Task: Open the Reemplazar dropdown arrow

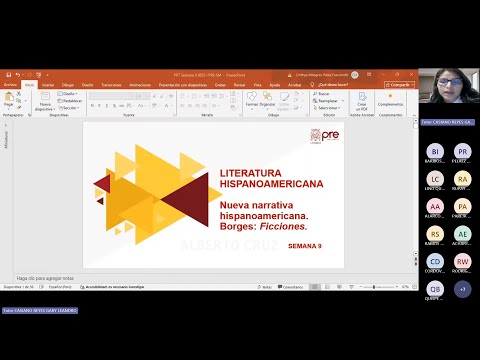Action: [x=343, y=101]
